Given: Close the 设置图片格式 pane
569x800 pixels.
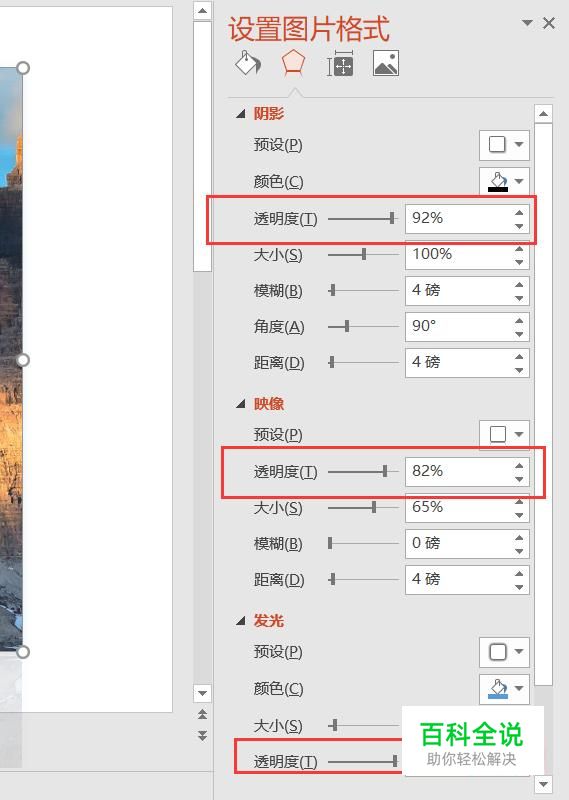Looking at the screenshot, I should pyautogui.click(x=549, y=22).
